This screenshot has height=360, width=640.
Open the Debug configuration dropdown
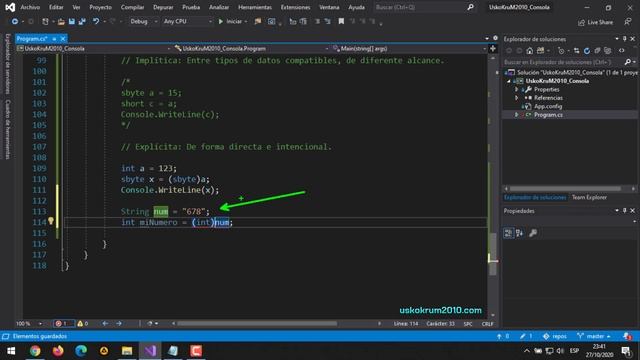click(x=143, y=21)
